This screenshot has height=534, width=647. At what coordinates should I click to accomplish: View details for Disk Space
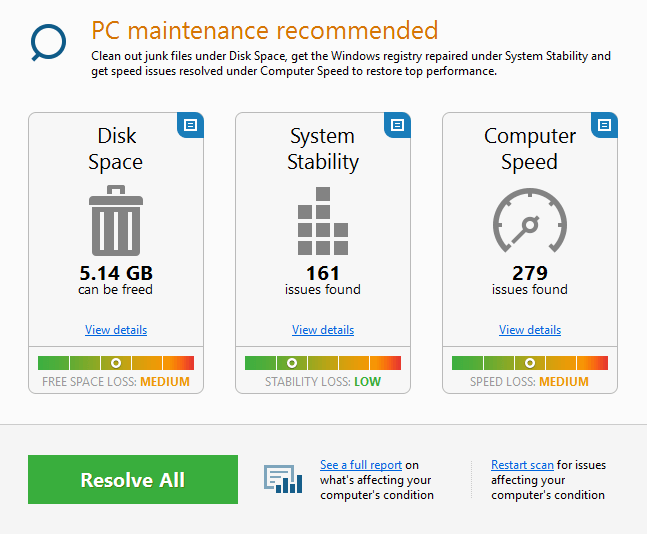(x=116, y=330)
